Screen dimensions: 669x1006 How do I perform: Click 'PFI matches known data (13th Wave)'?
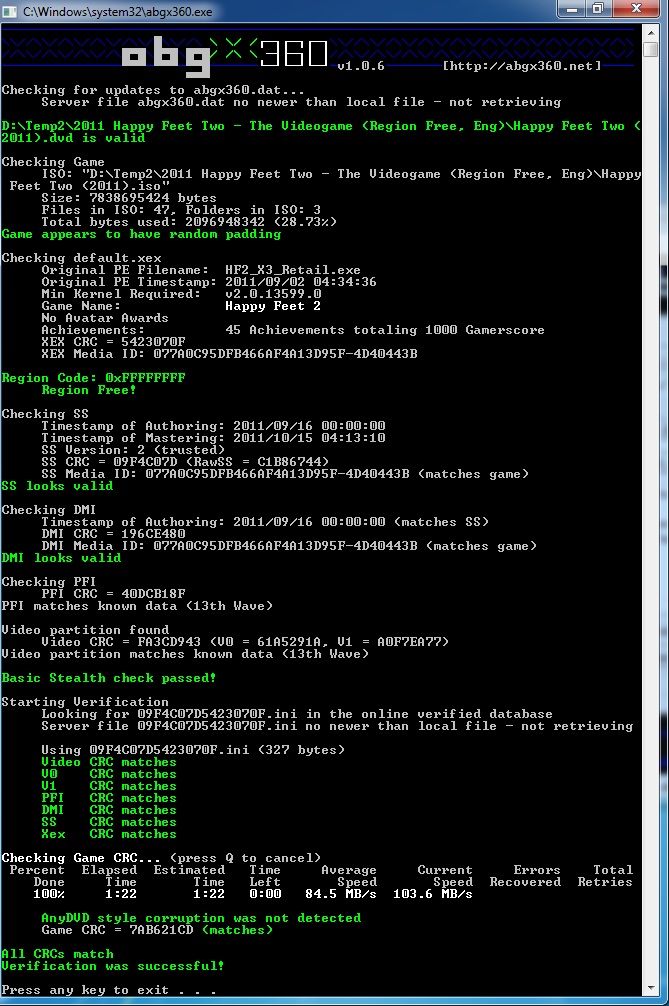137,606
